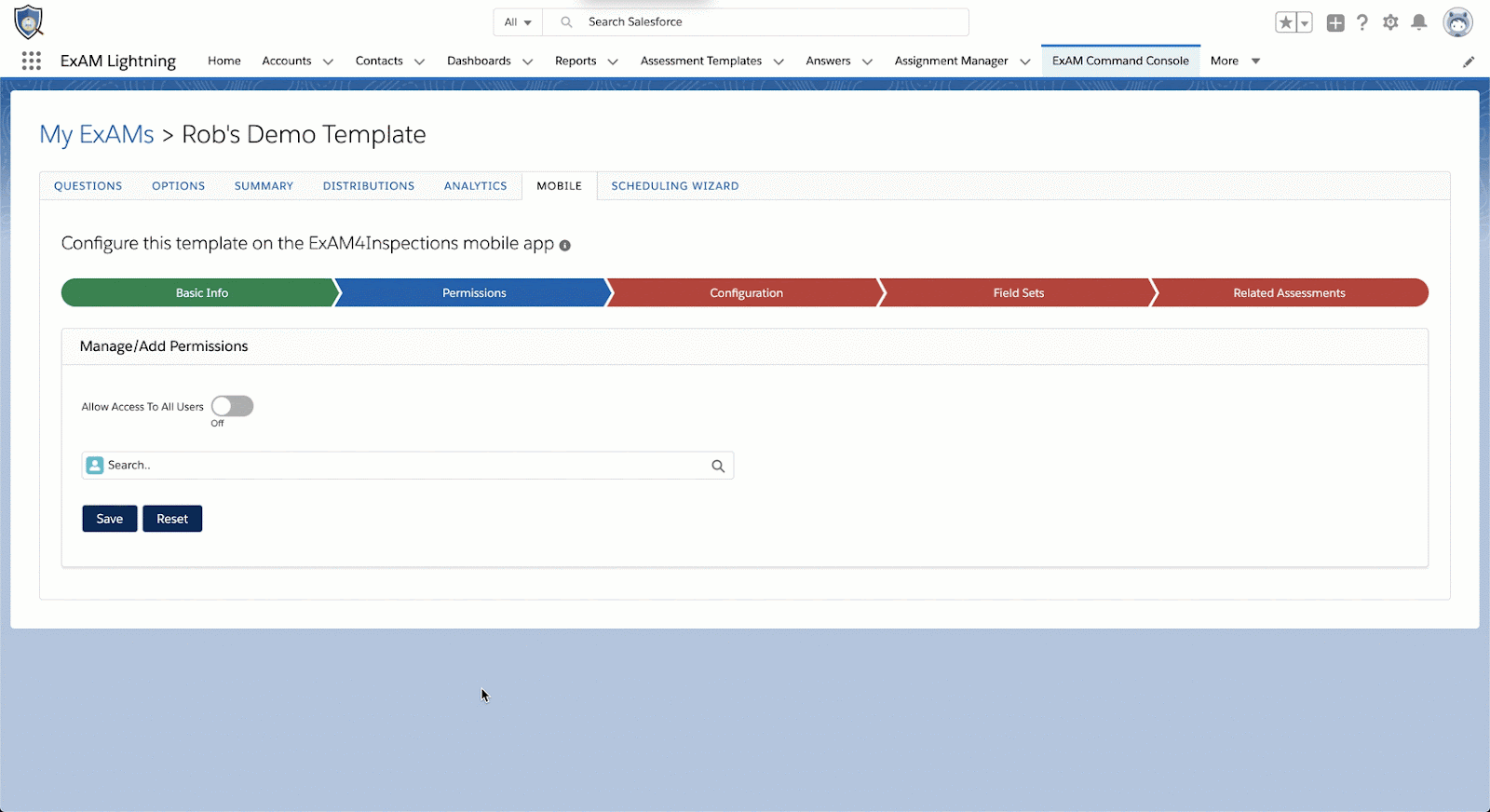Go to the Home nav item
The height and width of the screenshot is (812, 1490).
tap(224, 61)
